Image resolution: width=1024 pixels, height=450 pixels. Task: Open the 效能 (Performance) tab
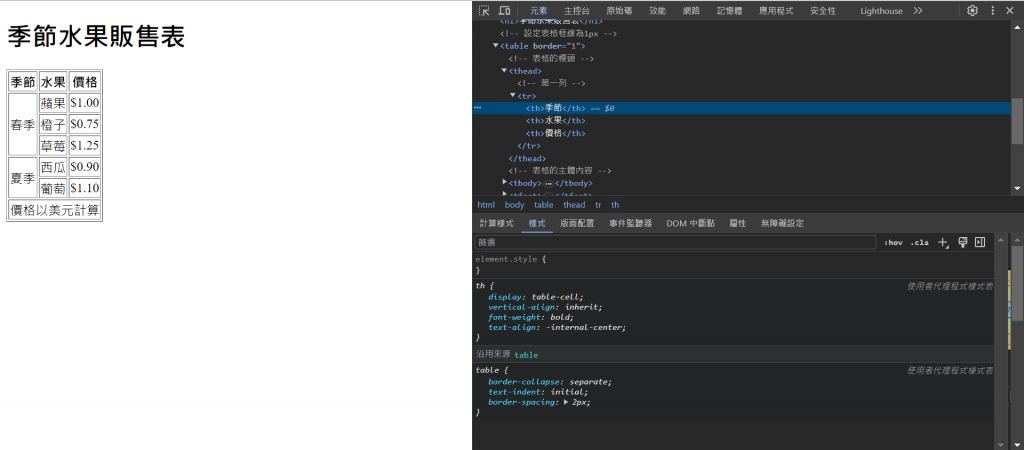[658, 11]
